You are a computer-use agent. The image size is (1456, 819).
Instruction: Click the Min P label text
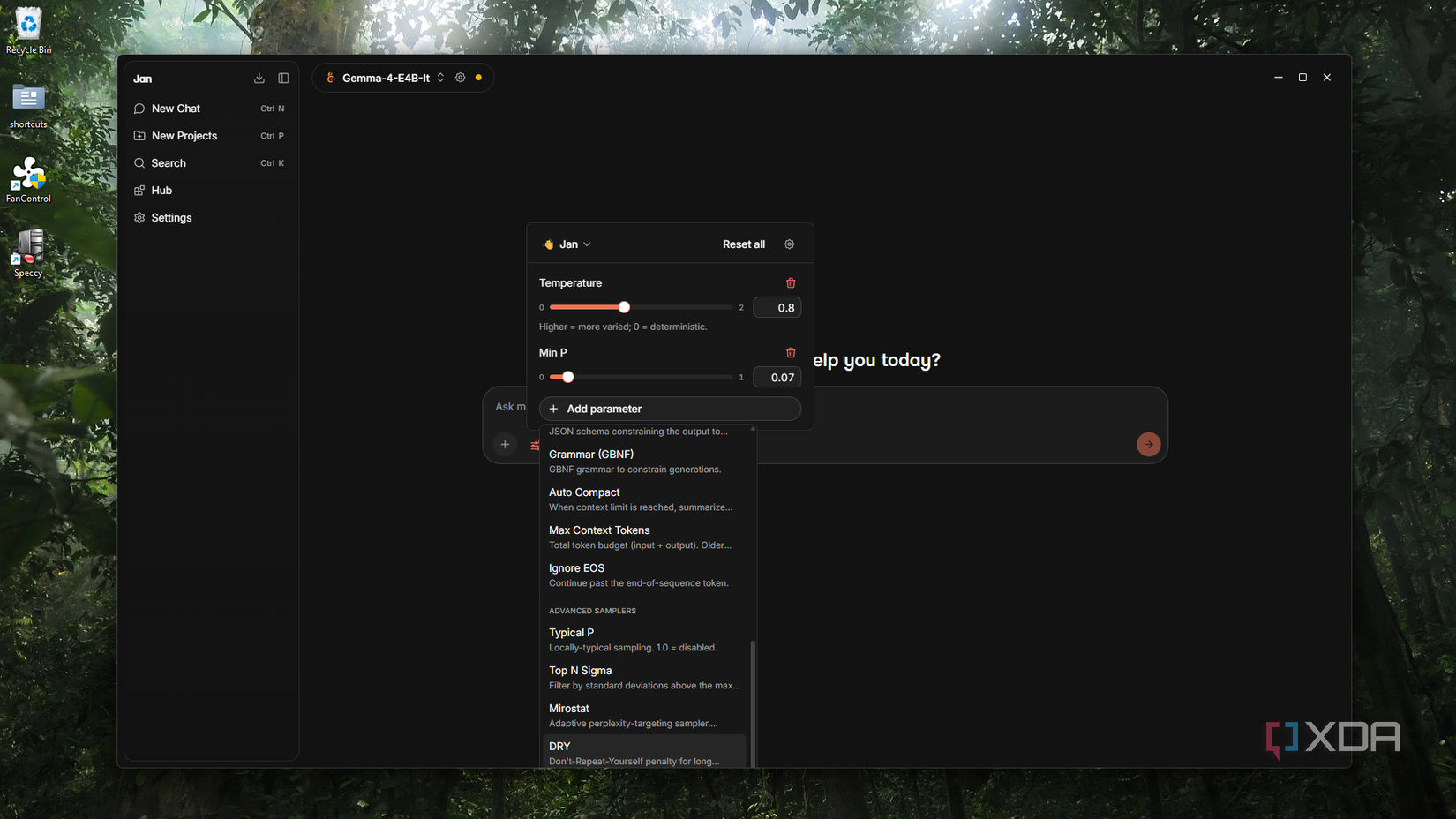pyautogui.click(x=553, y=353)
